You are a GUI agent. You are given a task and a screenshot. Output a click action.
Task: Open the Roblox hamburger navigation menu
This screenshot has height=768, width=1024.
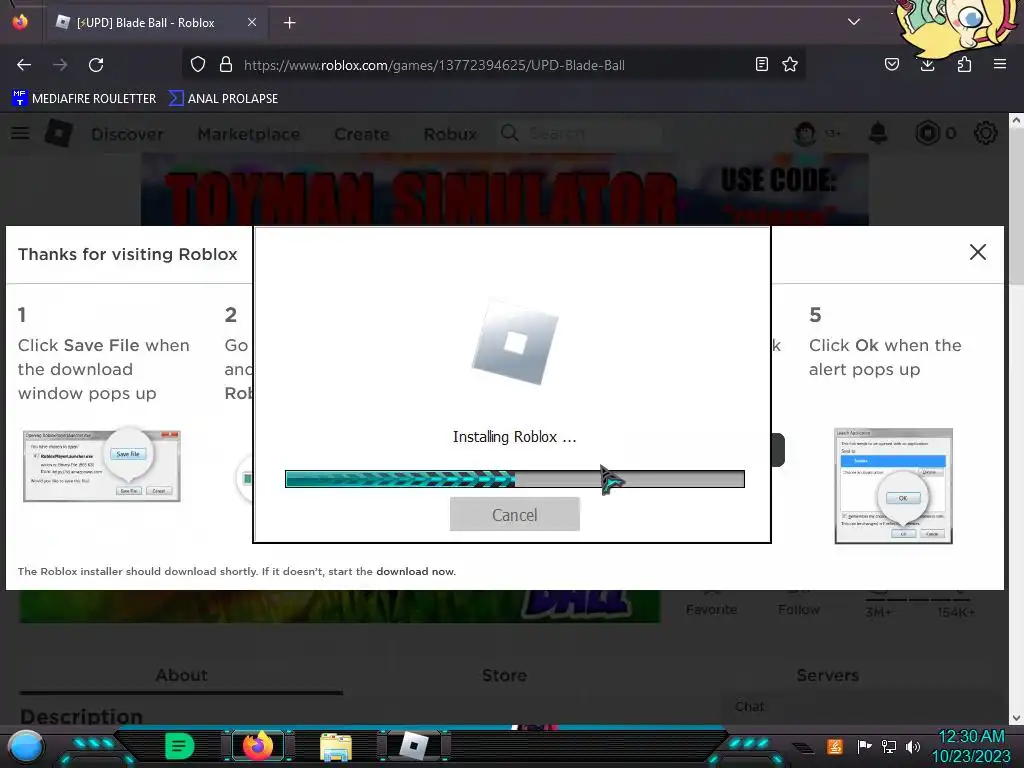click(x=20, y=133)
